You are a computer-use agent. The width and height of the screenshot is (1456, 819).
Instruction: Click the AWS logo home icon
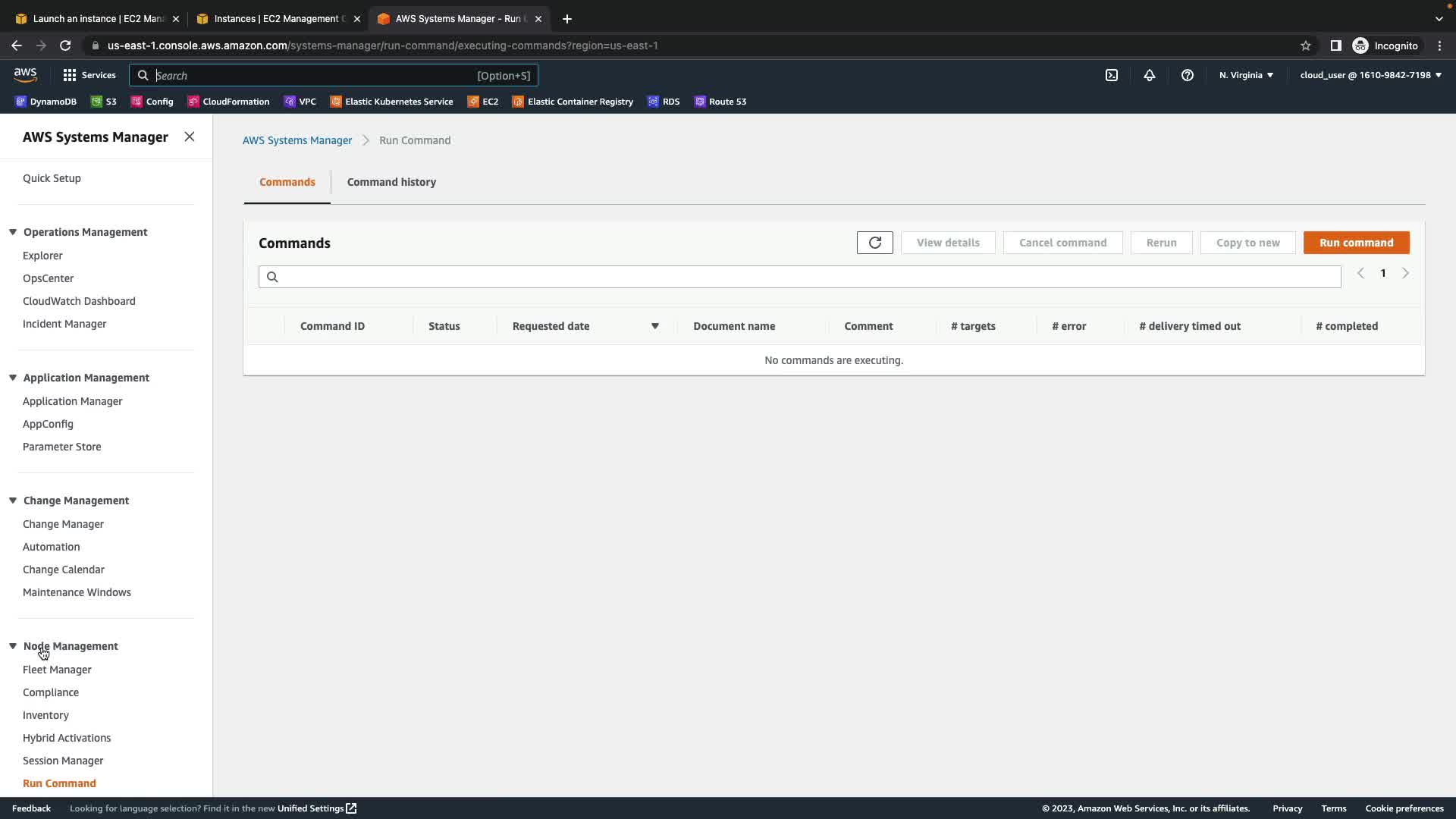25,74
